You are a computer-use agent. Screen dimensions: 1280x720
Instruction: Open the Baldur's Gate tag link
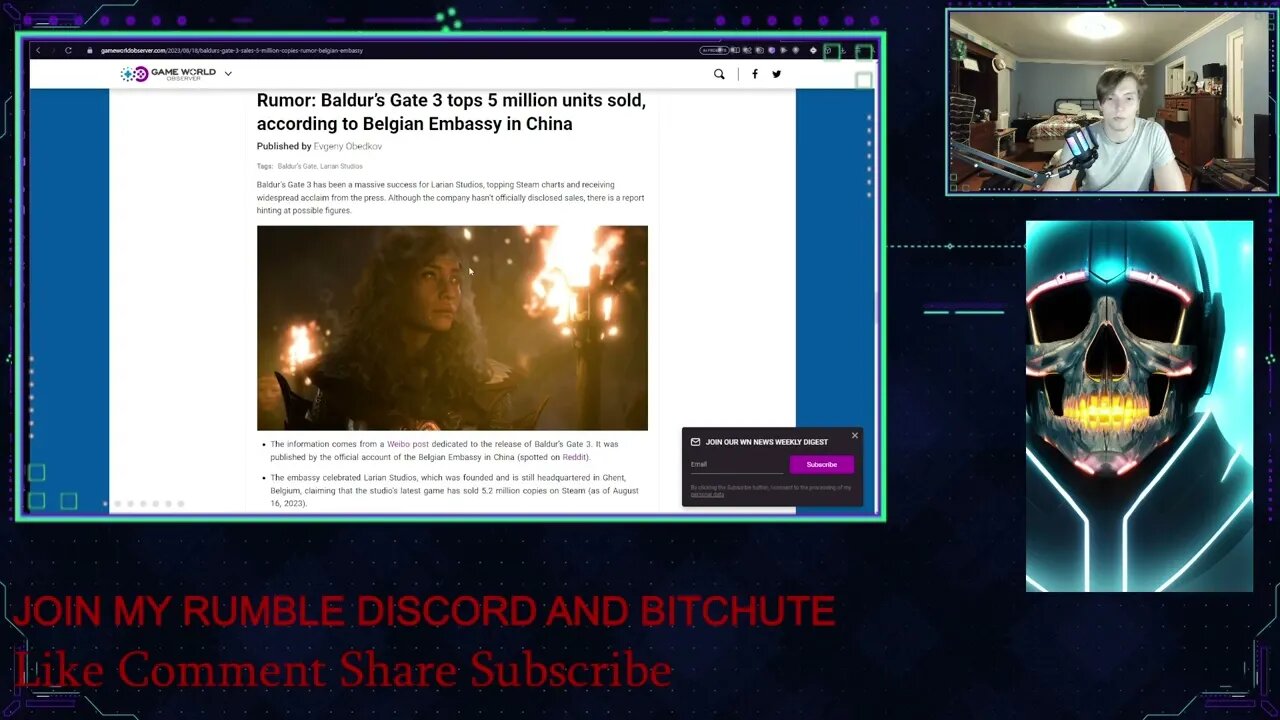(297, 166)
